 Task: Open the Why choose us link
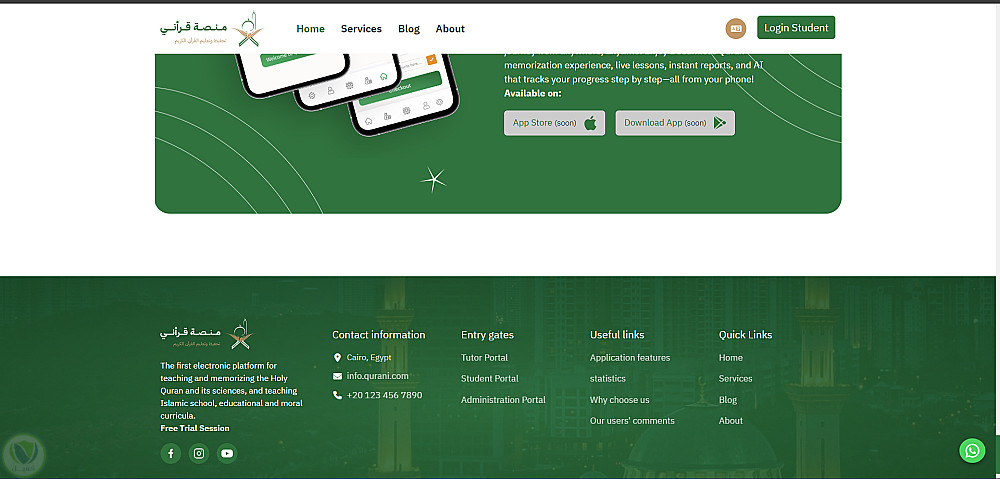[x=619, y=400]
